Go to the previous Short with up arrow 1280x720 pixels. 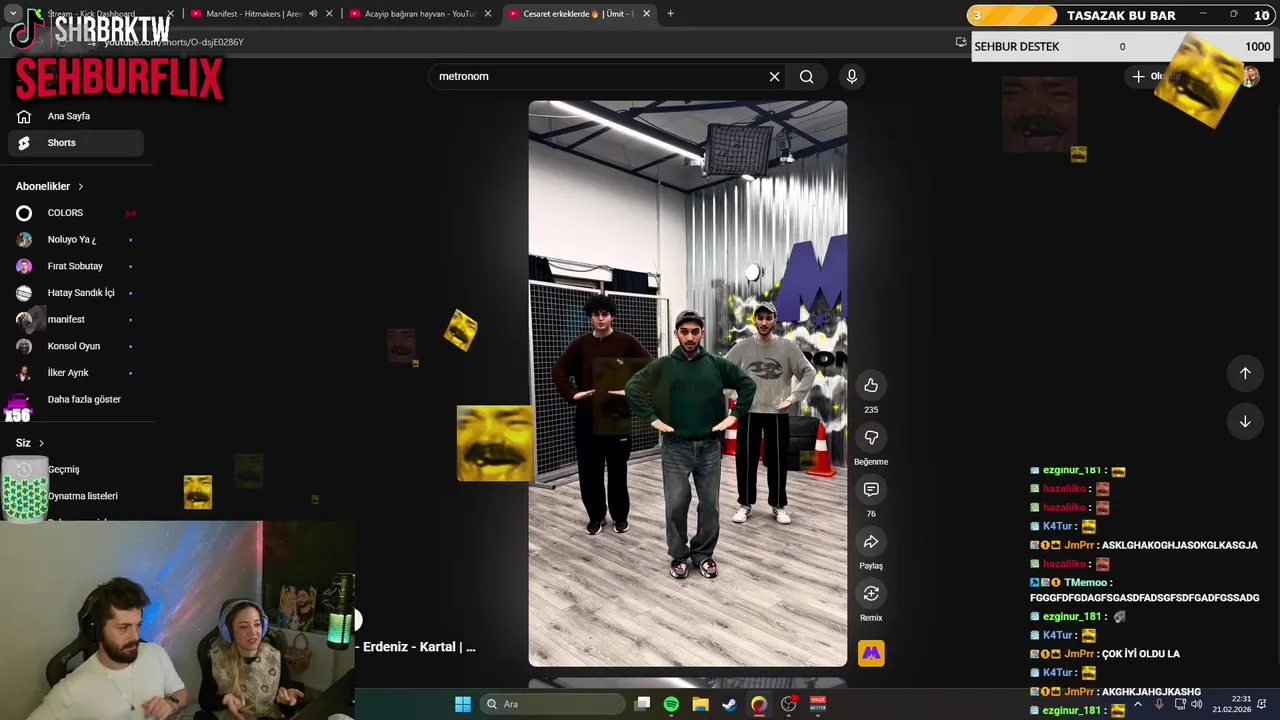(x=1245, y=373)
